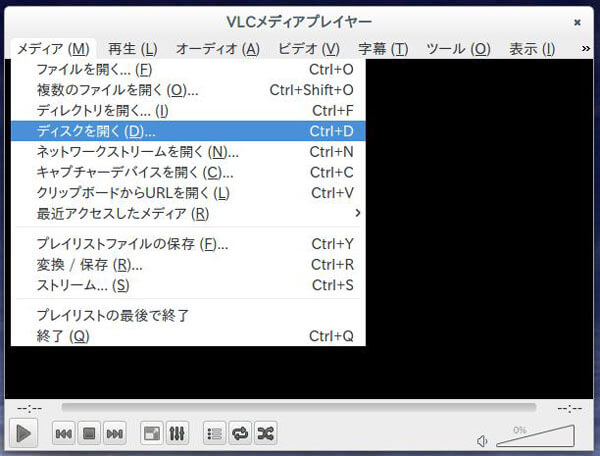Choose ネットワークストリームを開く (N)...
Viewport: 600px width, 456px height.
188,152
